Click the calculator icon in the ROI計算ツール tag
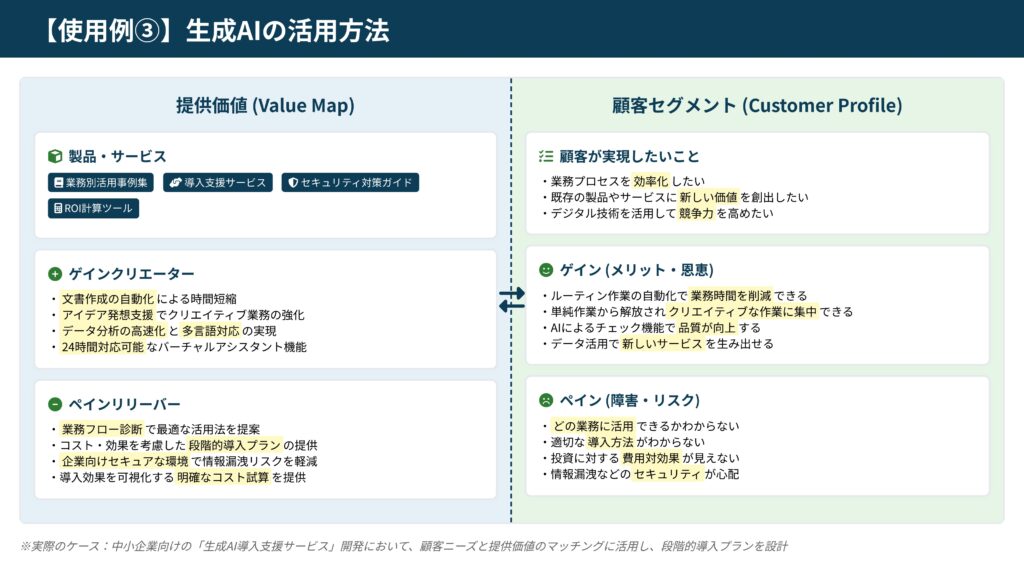 point(58,209)
